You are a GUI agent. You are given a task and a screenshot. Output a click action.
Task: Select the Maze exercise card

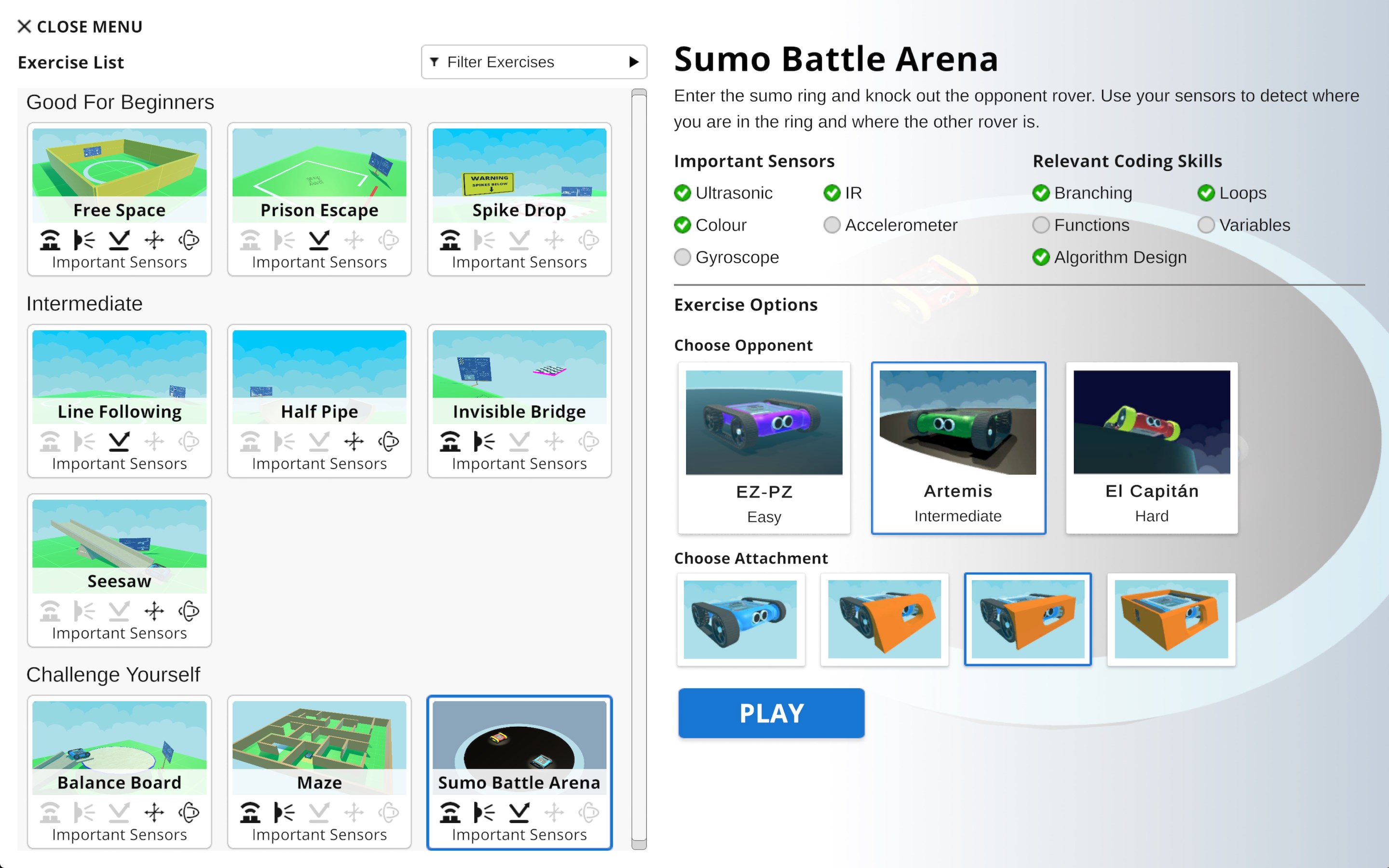click(319, 771)
